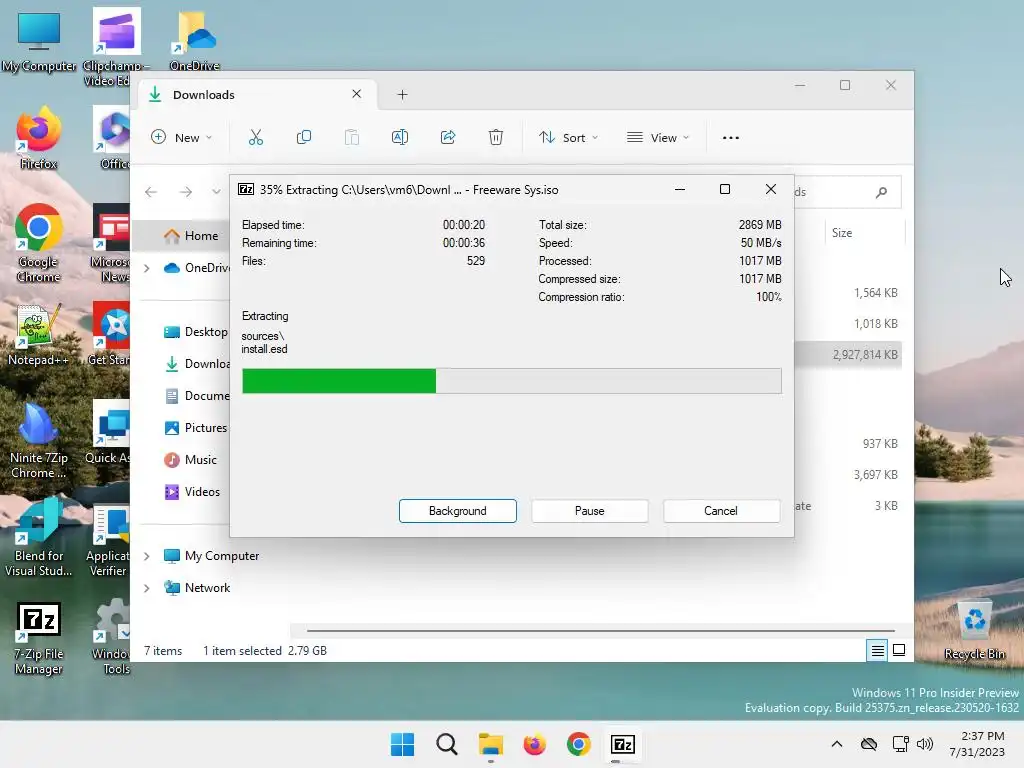Open the New dropdown in Explorer

pos(182,138)
